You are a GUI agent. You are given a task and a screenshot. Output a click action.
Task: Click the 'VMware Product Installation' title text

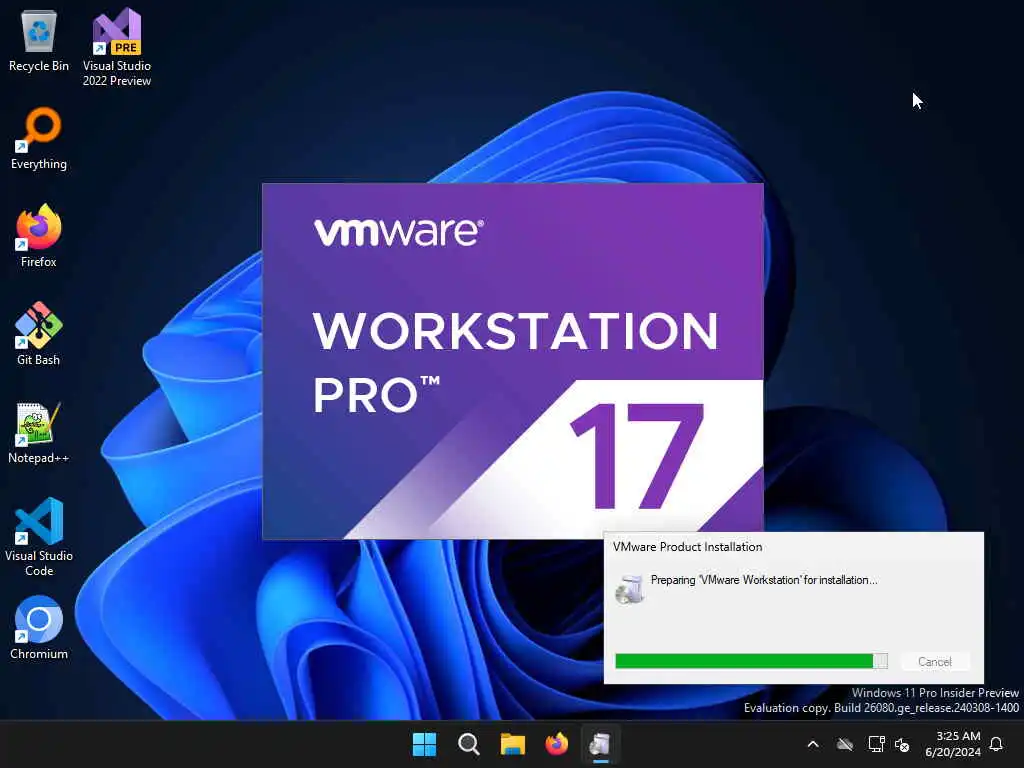pos(687,547)
